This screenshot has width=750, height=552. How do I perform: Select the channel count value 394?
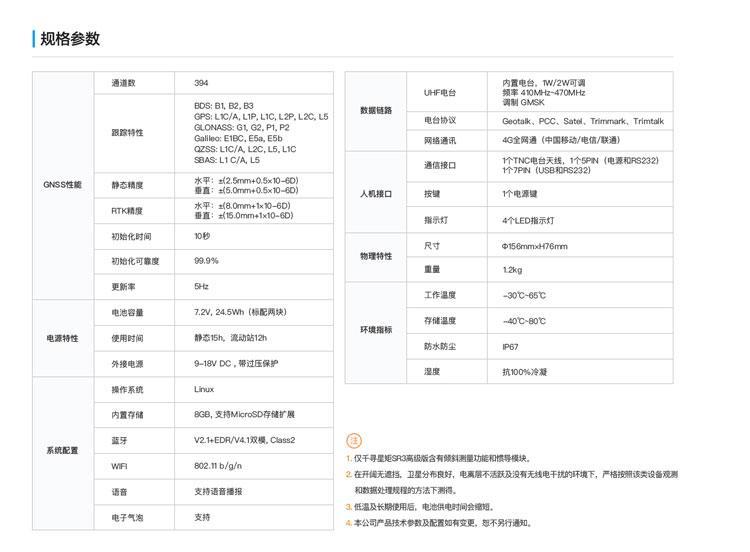(201, 83)
